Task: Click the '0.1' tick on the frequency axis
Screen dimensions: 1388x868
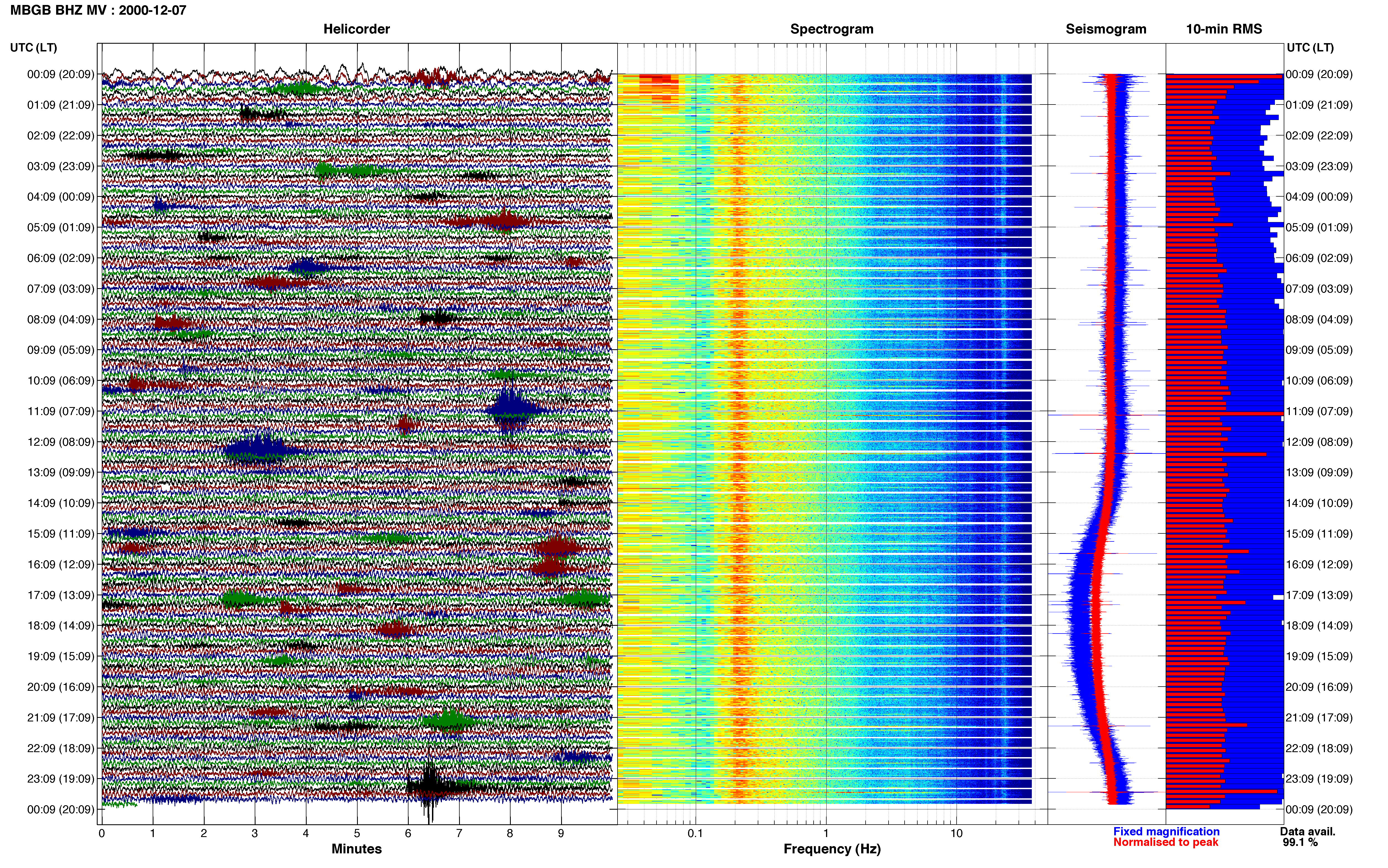Action: coord(695,833)
